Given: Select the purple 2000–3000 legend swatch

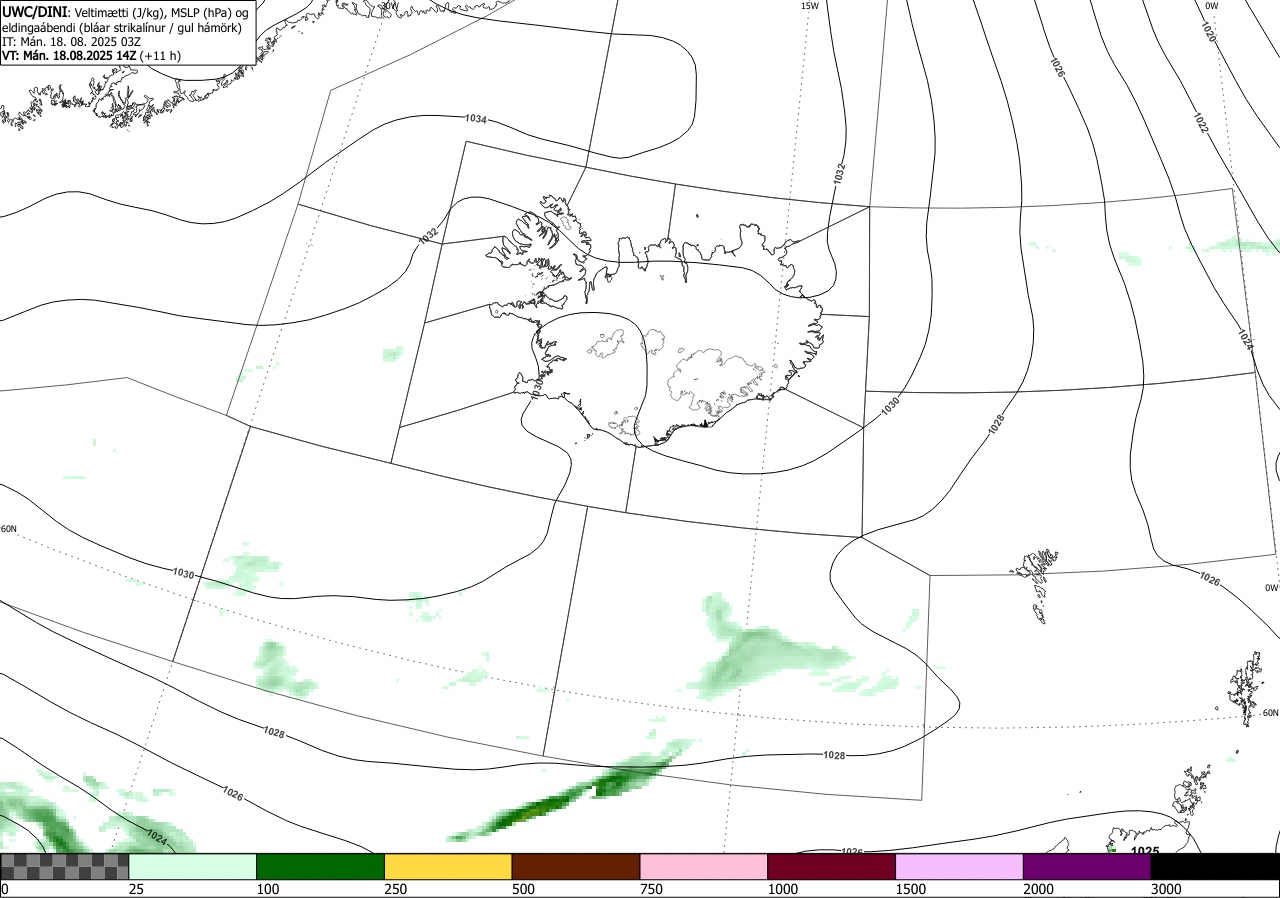Looking at the screenshot, I should tap(1087, 866).
